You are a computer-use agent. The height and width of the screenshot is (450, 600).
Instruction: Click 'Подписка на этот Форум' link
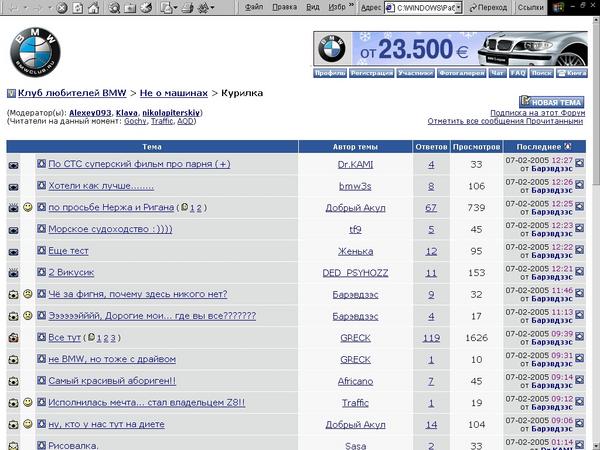point(538,113)
